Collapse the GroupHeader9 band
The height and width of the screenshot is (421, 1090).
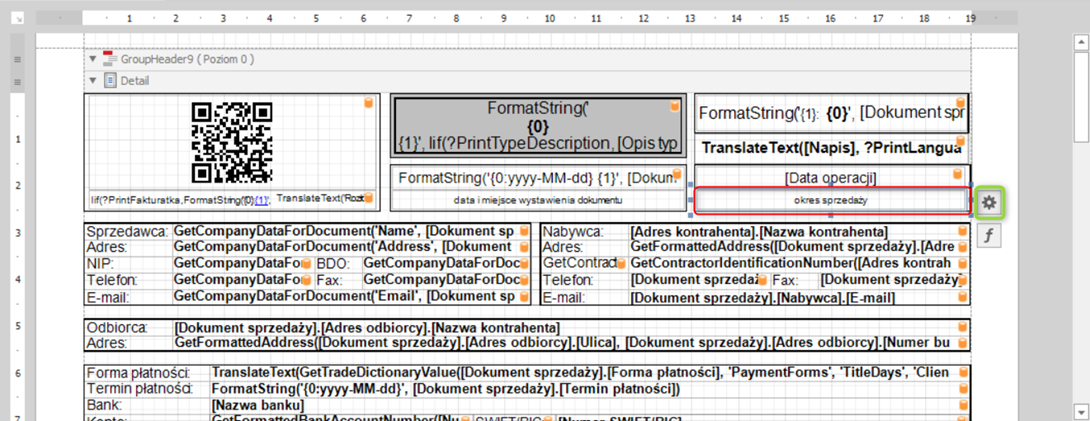click(x=93, y=60)
